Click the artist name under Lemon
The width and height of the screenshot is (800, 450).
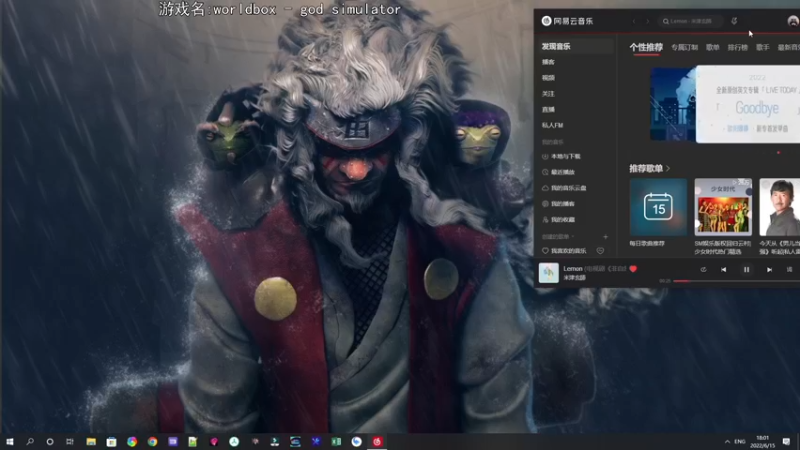point(574,278)
